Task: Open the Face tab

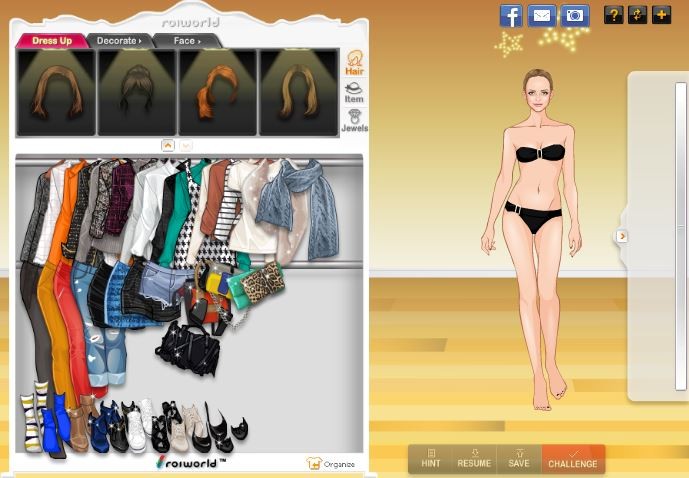Action: 186,41
